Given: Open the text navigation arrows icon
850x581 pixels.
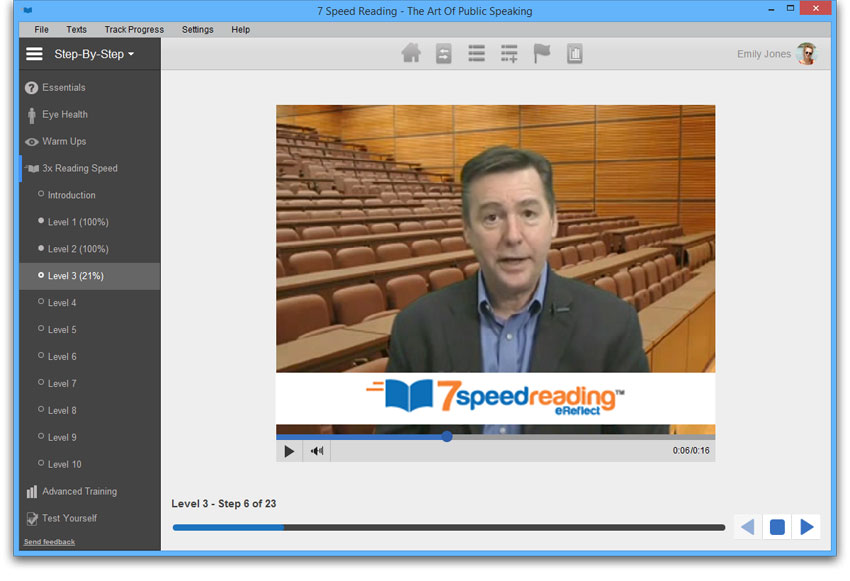Looking at the screenshot, I should click(x=444, y=53).
